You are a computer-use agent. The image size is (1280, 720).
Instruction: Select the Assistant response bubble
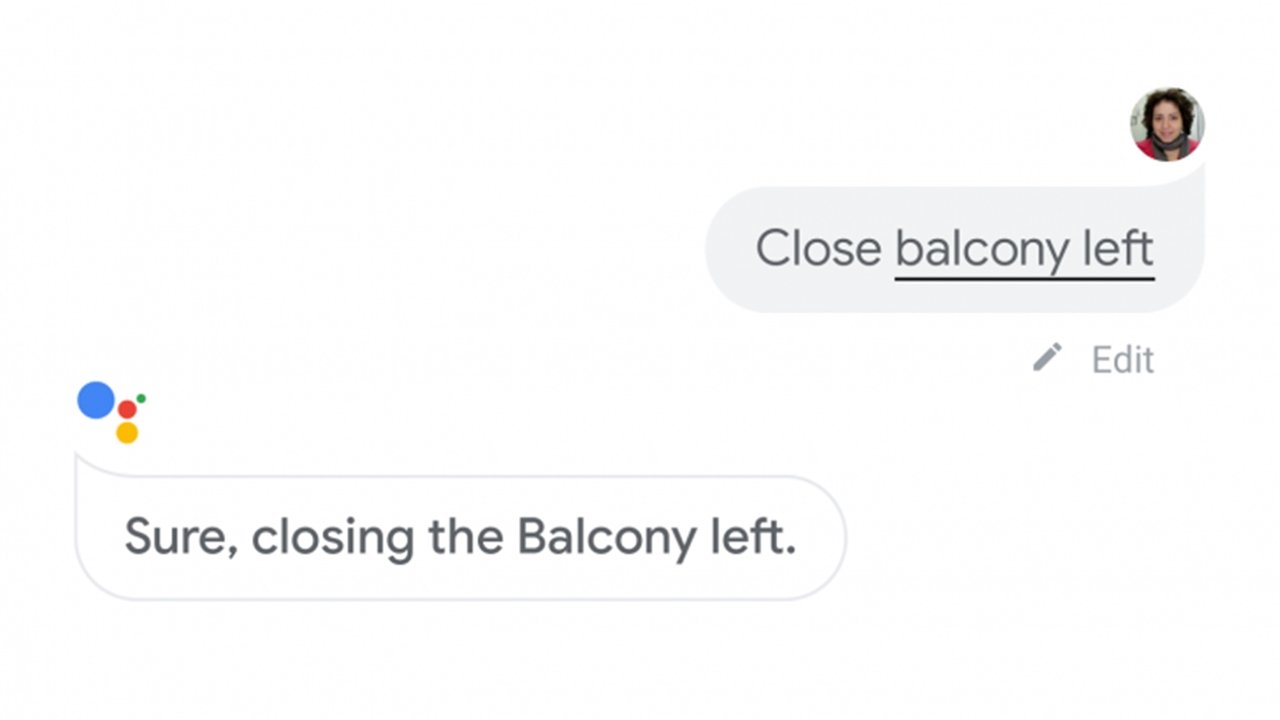pos(460,537)
